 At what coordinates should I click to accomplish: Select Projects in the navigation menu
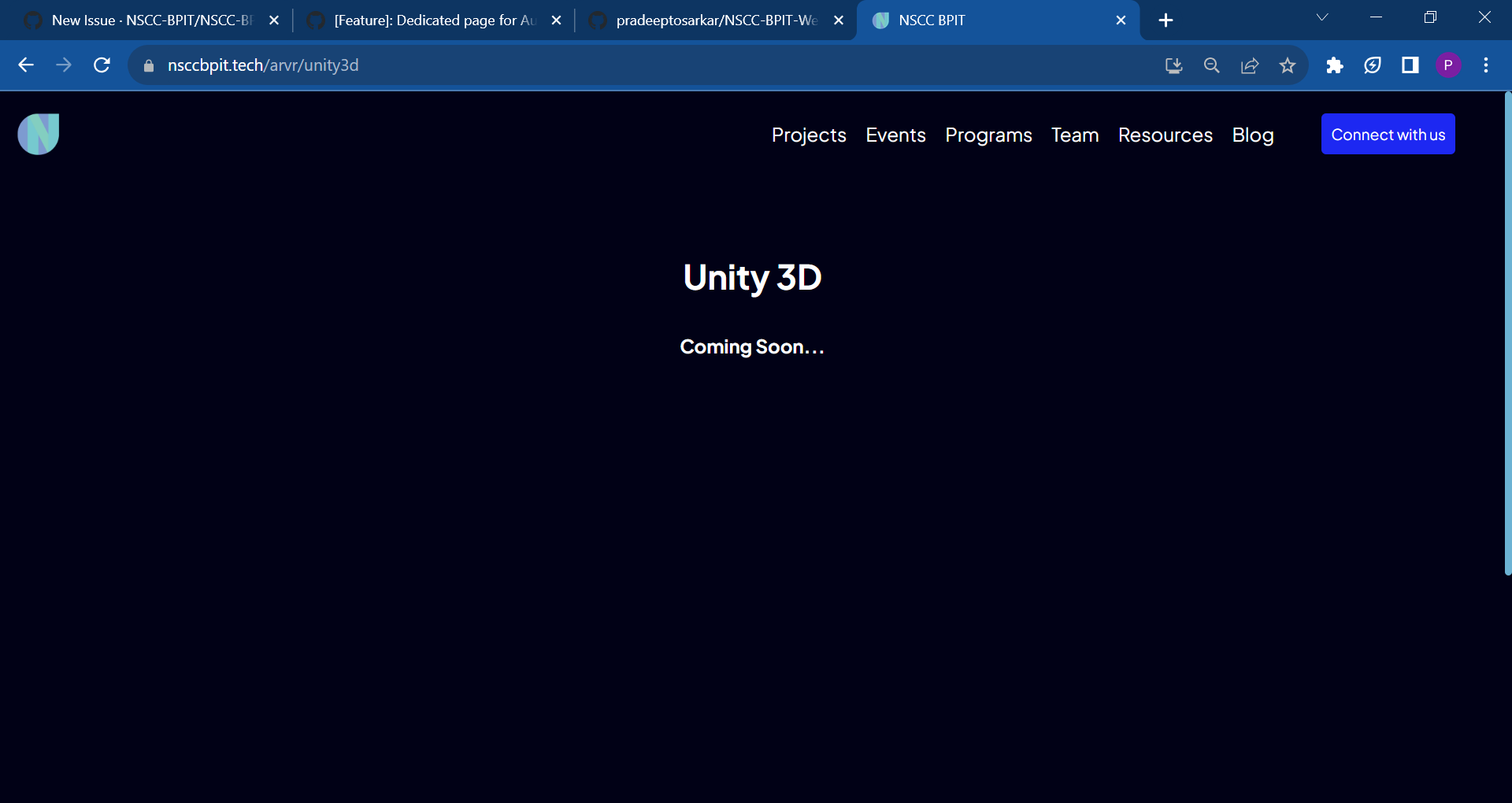(x=809, y=135)
